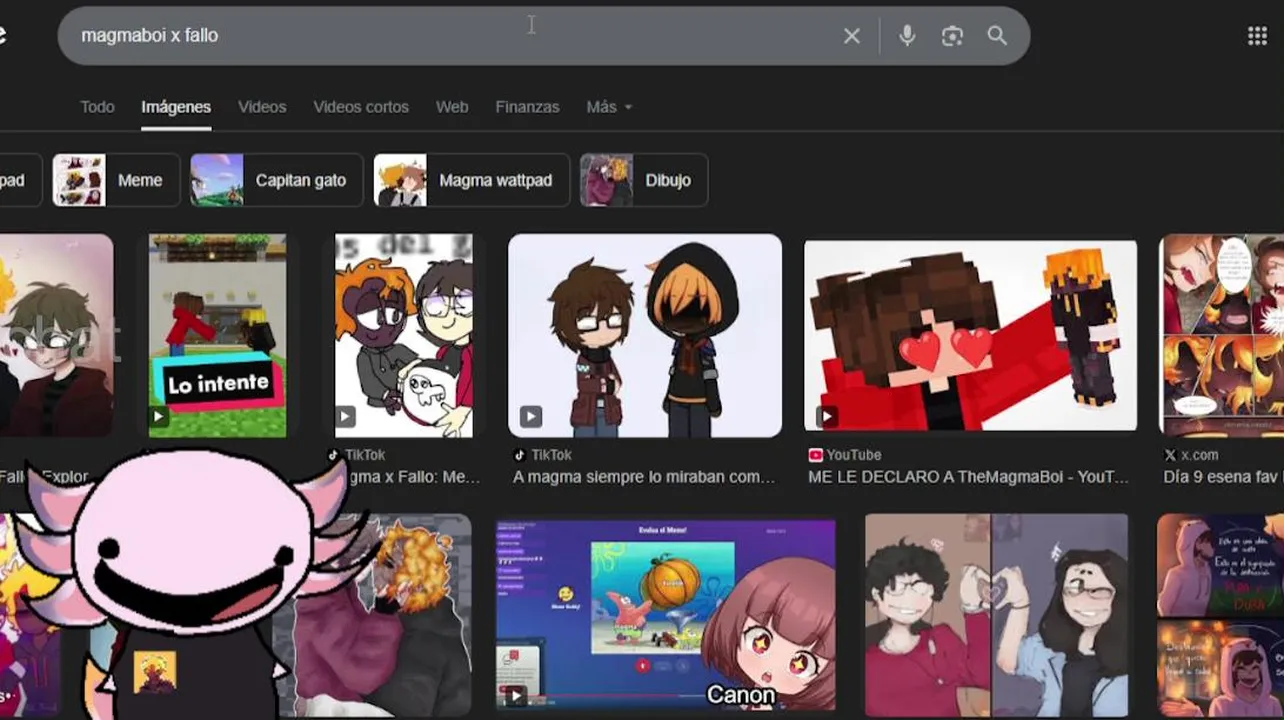The height and width of the screenshot is (720, 1284).
Task: Click play badge on hooded character thumbnail
Action: point(530,416)
